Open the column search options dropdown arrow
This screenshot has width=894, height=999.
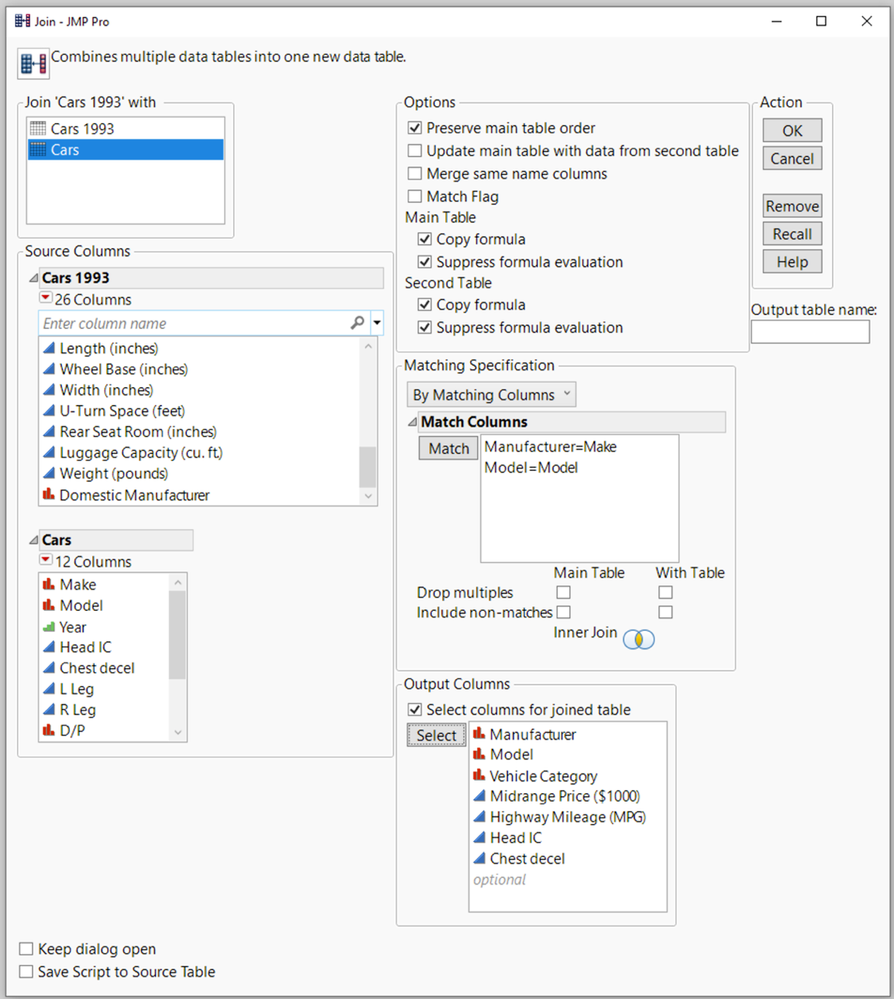[x=377, y=323]
